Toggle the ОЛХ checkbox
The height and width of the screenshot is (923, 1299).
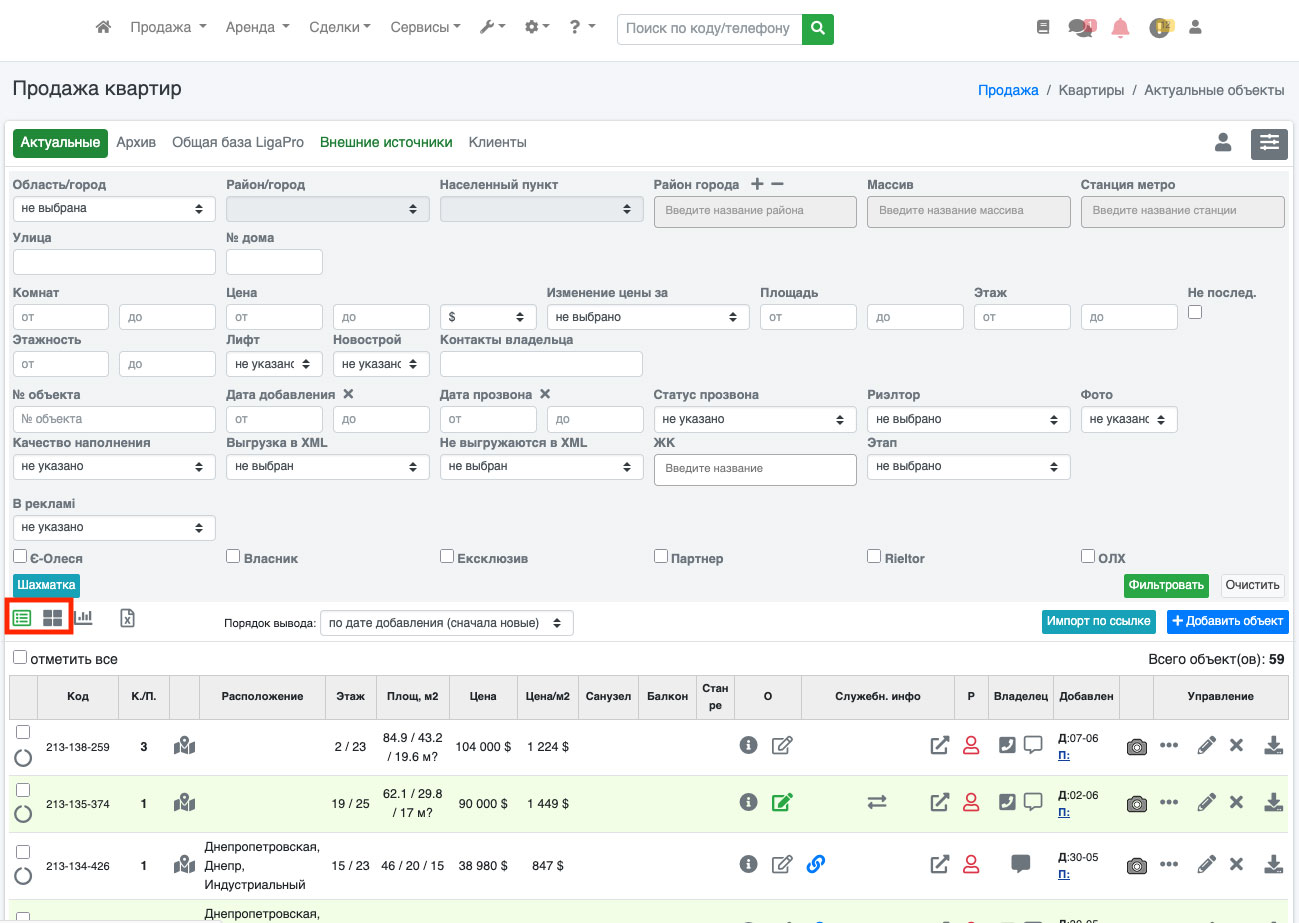1088,556
